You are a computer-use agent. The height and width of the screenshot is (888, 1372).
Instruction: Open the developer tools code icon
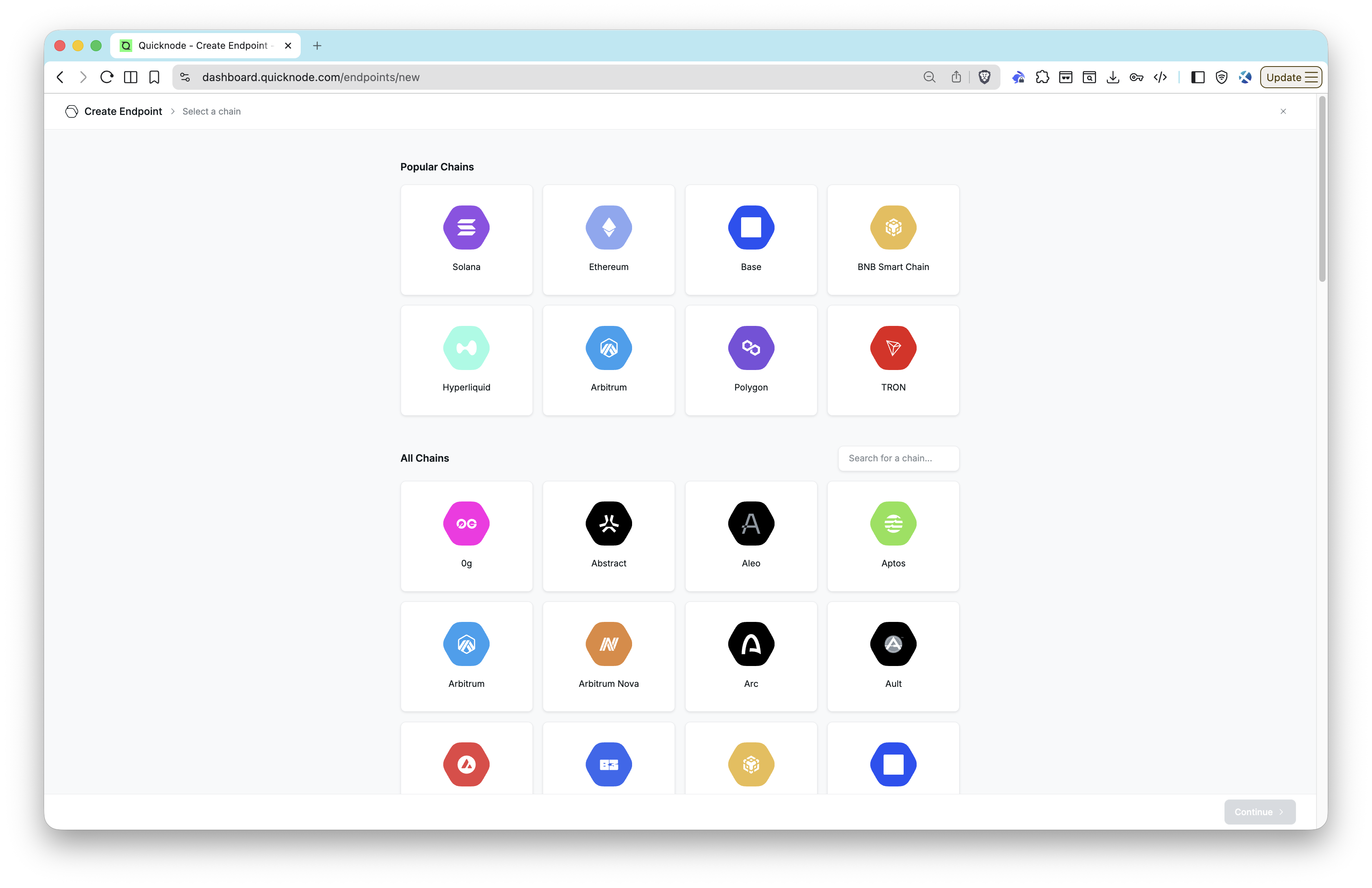[x=1160, y=77]
